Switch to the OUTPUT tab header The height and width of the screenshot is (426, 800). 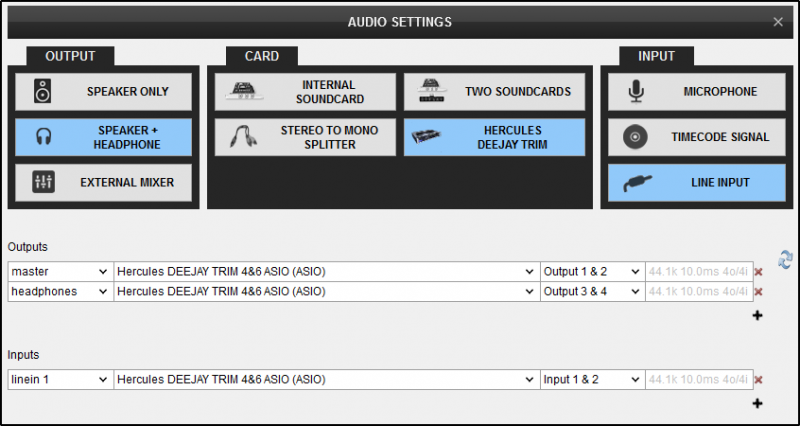pos(70,56)
